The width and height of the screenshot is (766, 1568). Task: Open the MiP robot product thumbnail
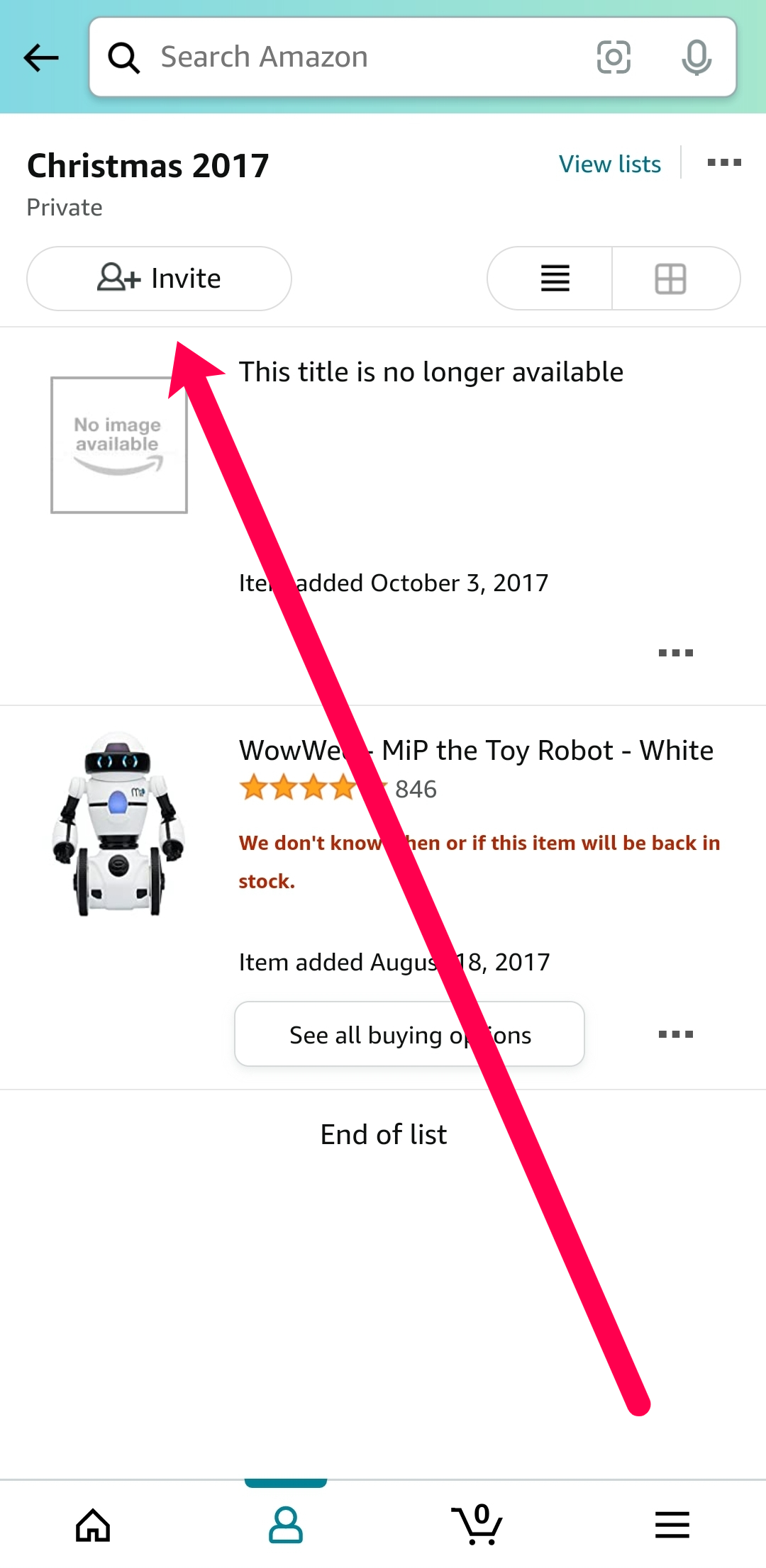pos(118,824)
